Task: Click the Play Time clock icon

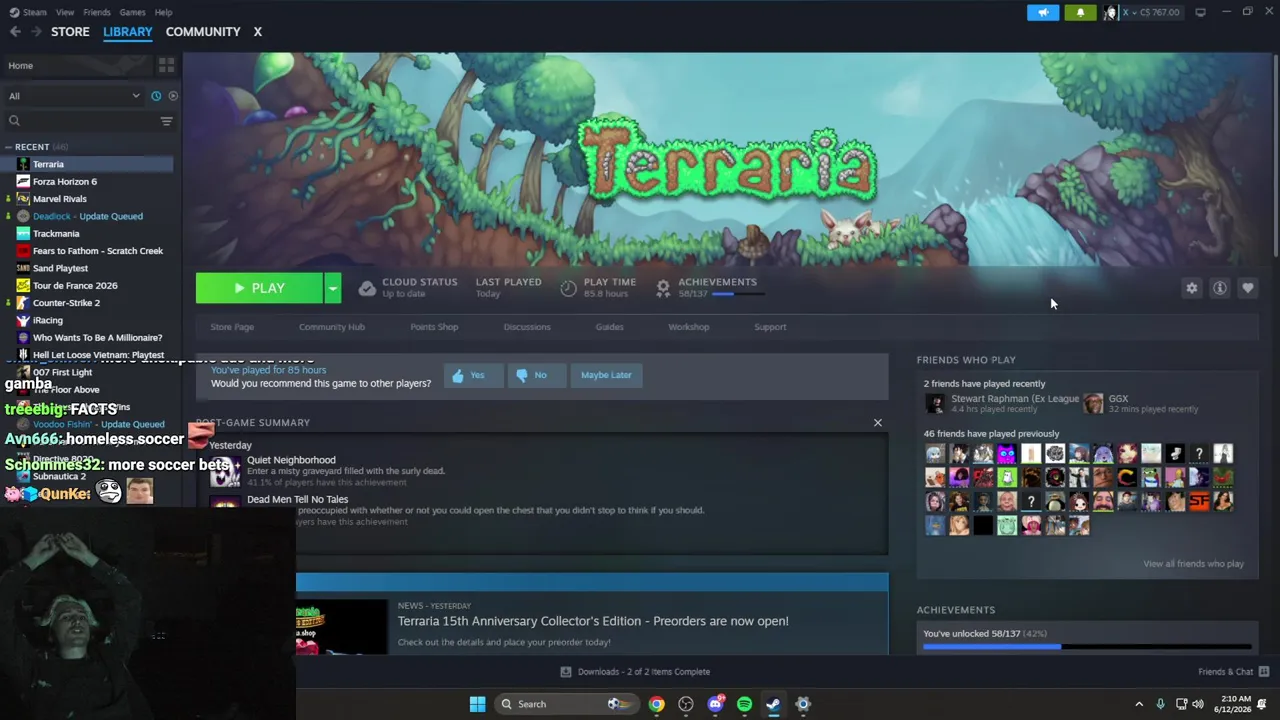Action: point(568,288)
